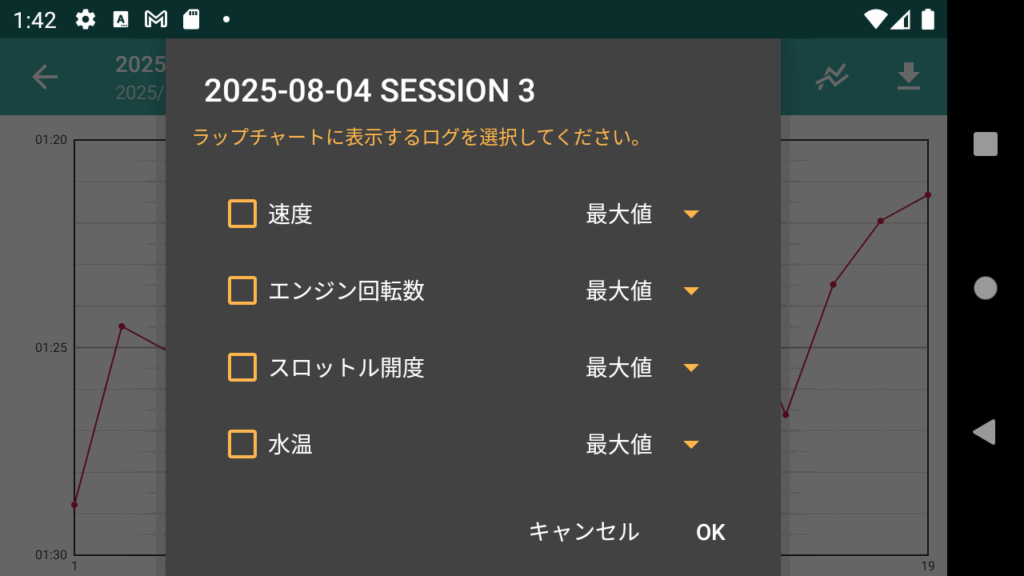Tap Android recents square button
The height and width of the screenshot is (576, 1024).
985,144
